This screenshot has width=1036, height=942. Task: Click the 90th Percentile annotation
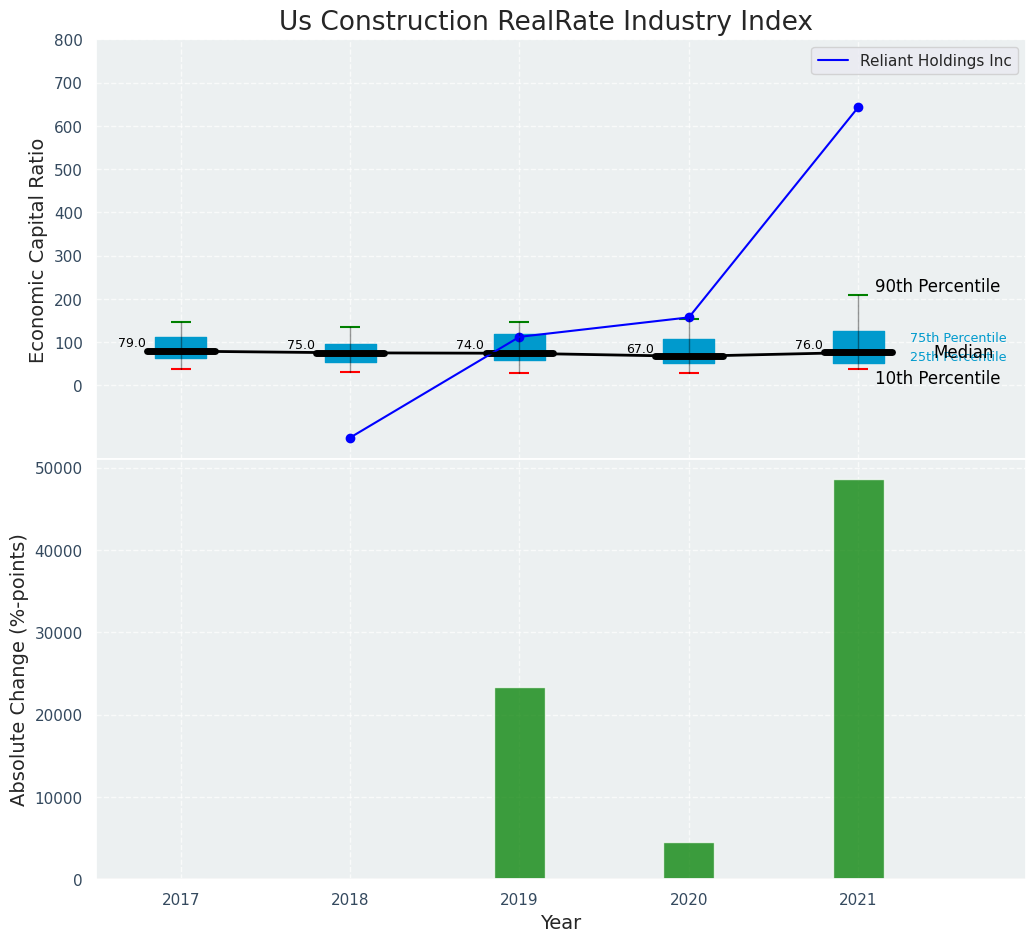click(937, 286)
